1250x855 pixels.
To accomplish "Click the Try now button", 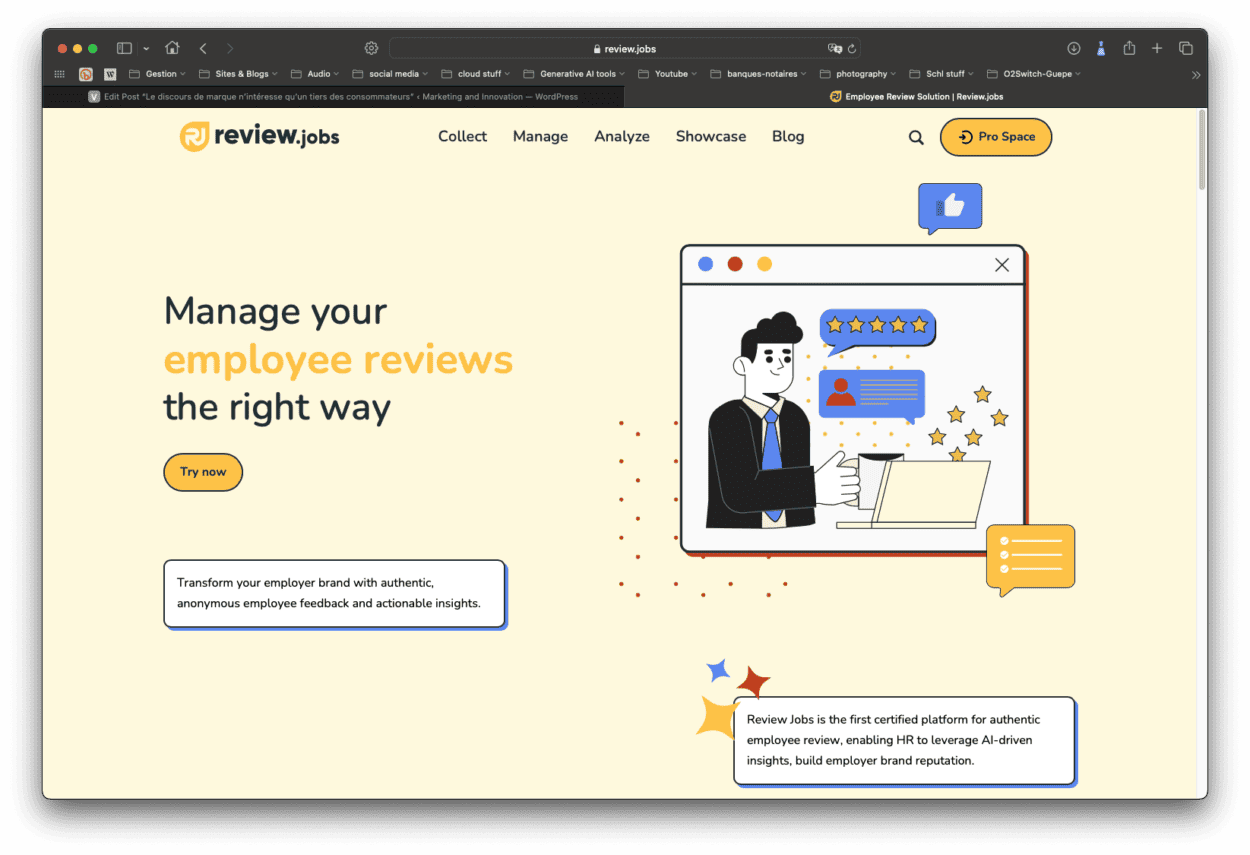I will pos(203,472).
